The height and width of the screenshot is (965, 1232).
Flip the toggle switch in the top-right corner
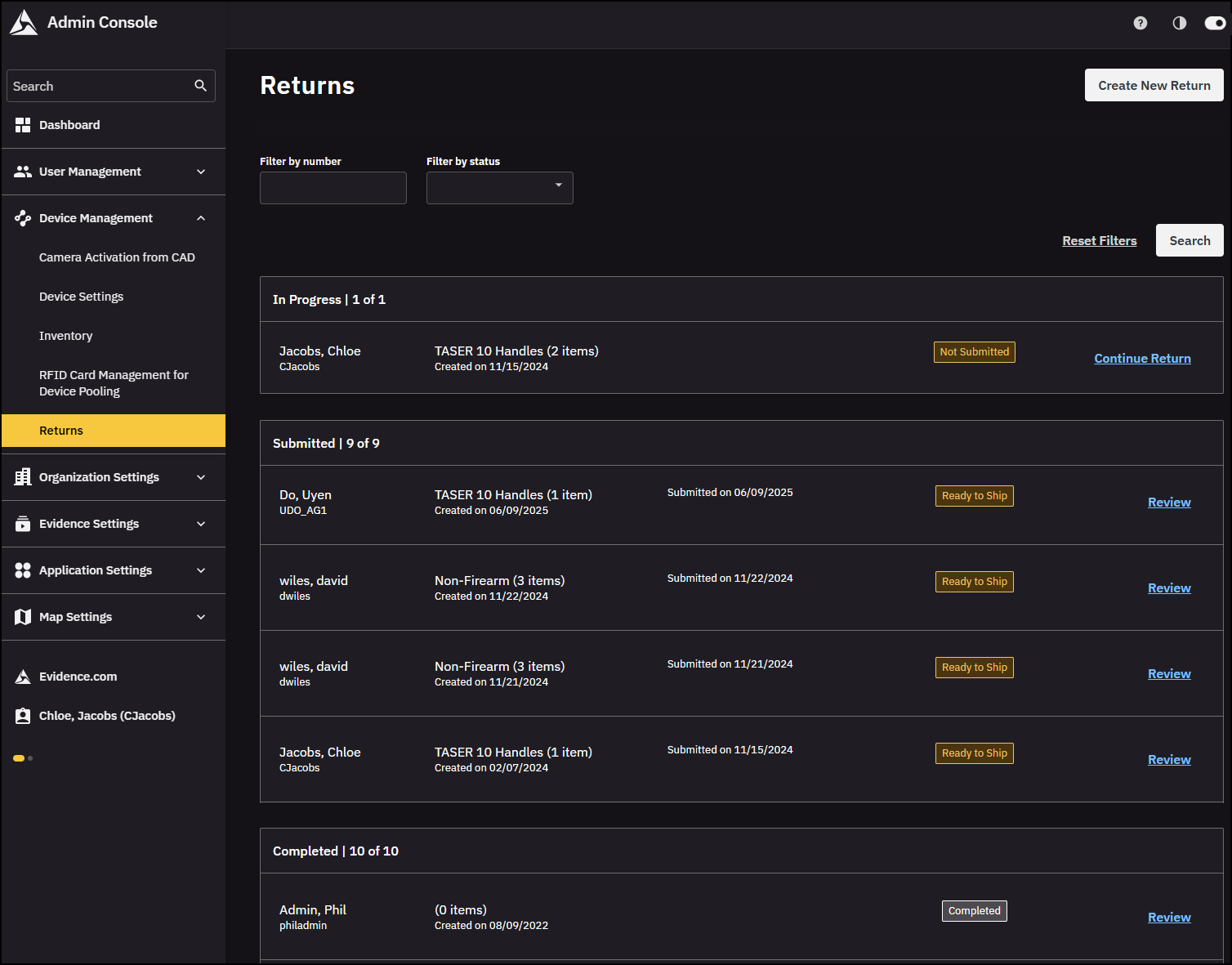coord(1215,23)
